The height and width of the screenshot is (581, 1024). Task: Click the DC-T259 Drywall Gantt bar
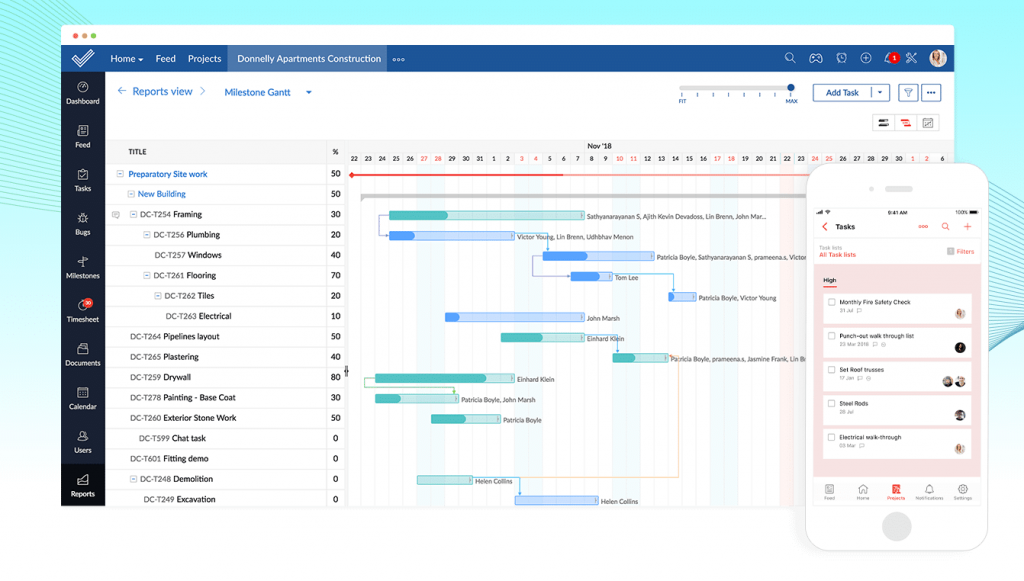(445, 379)
